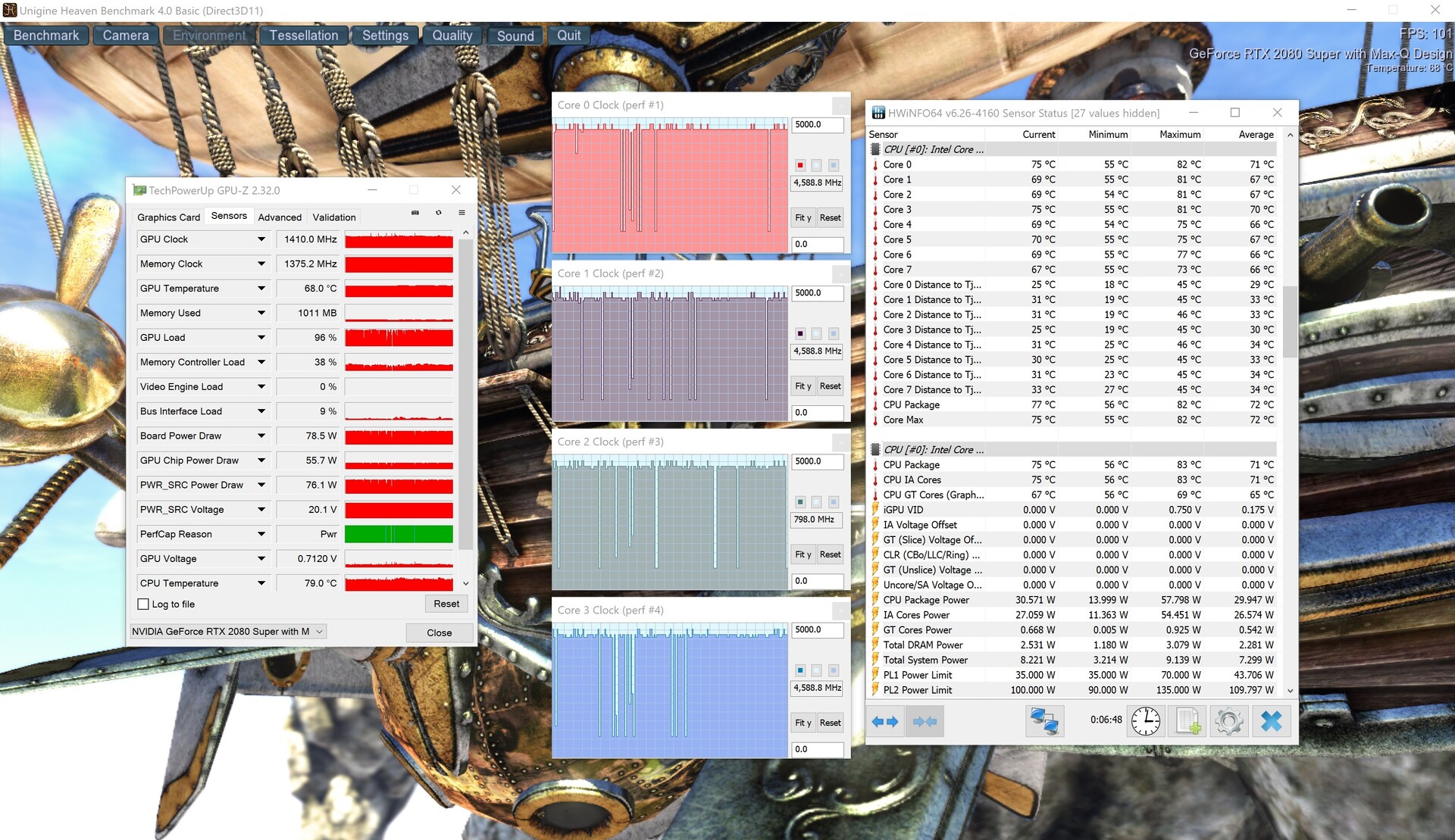Open the GPU Clock sensor dropdown
The width and height of the screenshot is (1455, 840).
[x=261, y=239]
